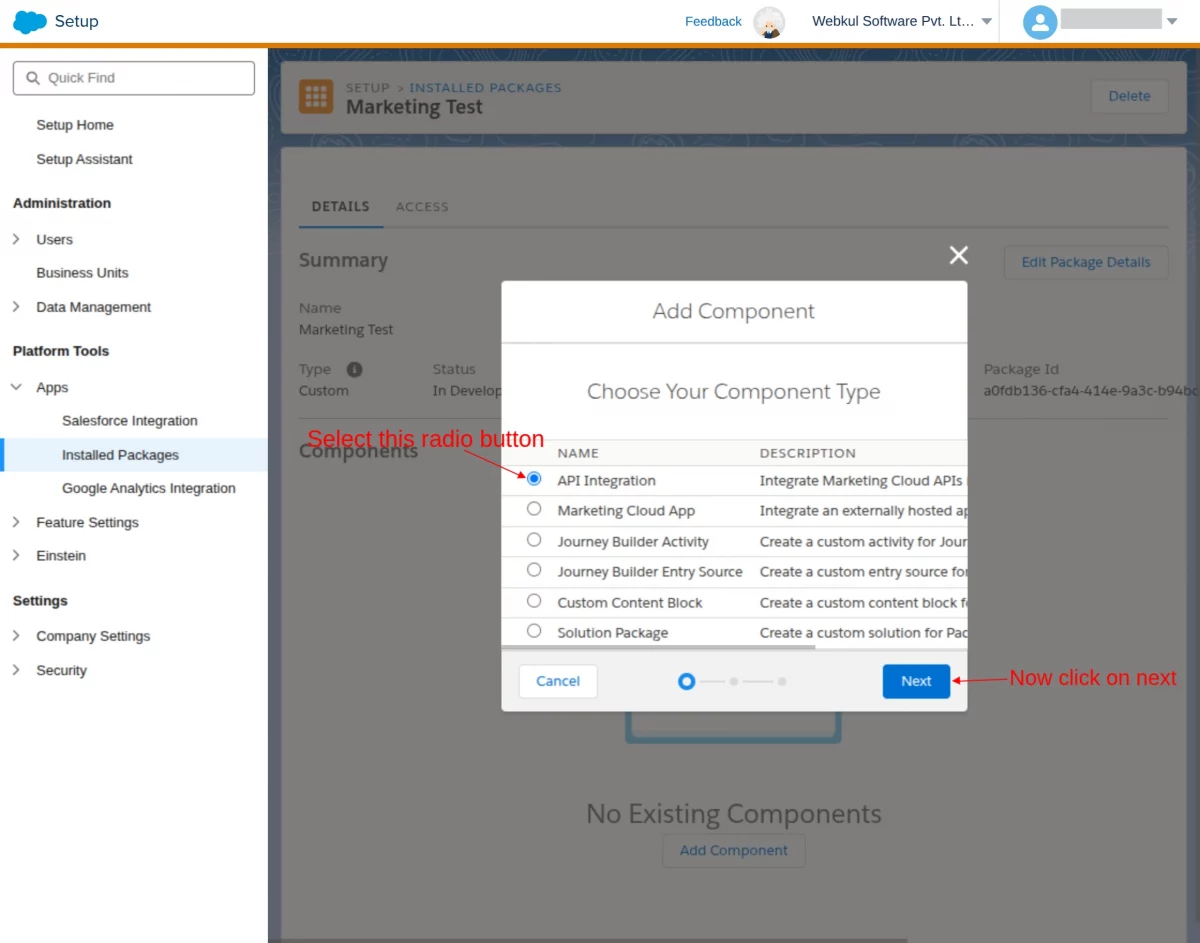Click the user profile avatar icon
Screen dimensions: 1200x943
(1040, 22)
